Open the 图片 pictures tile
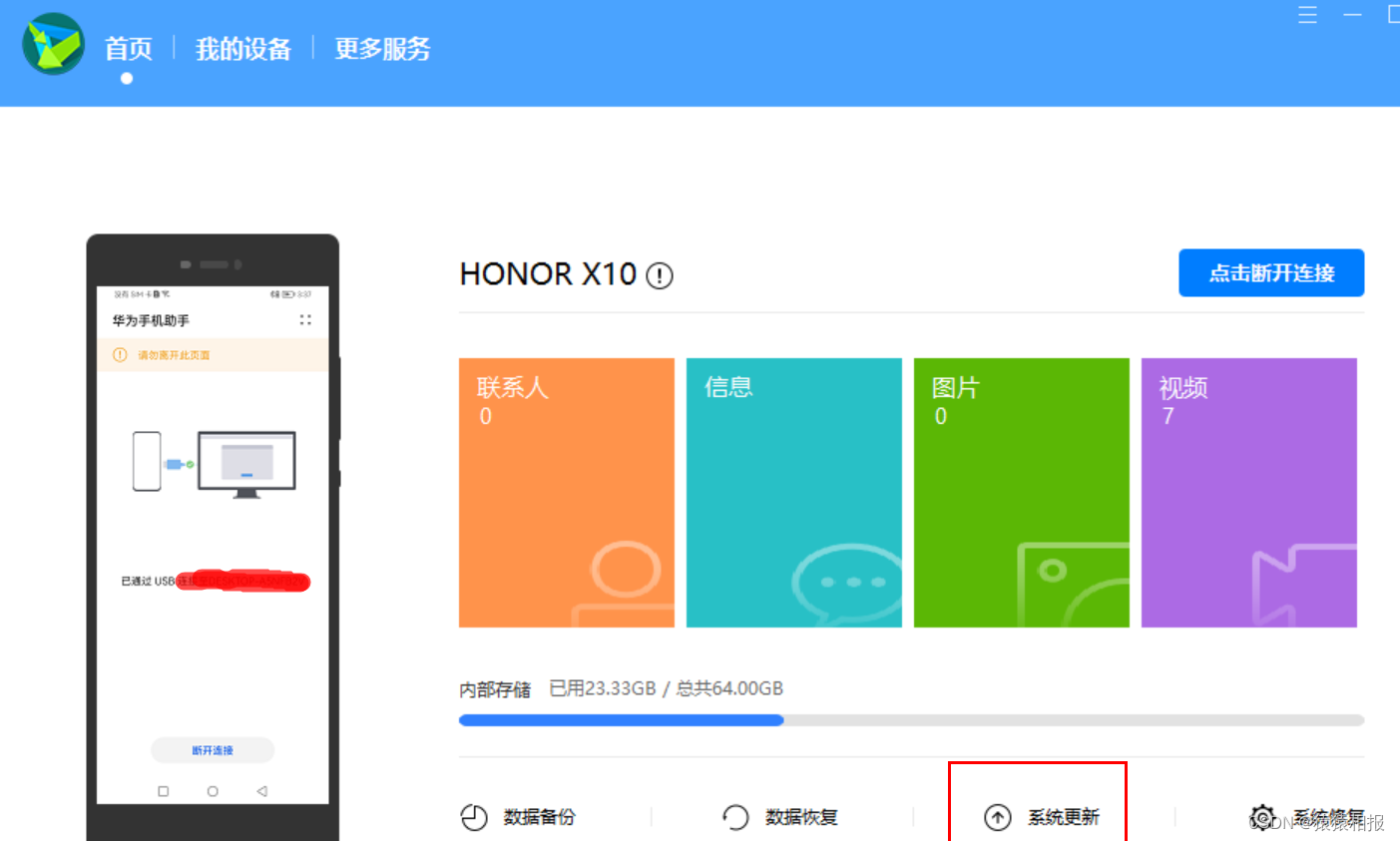The image size is (1400, 841). (x=1022, y=493)
